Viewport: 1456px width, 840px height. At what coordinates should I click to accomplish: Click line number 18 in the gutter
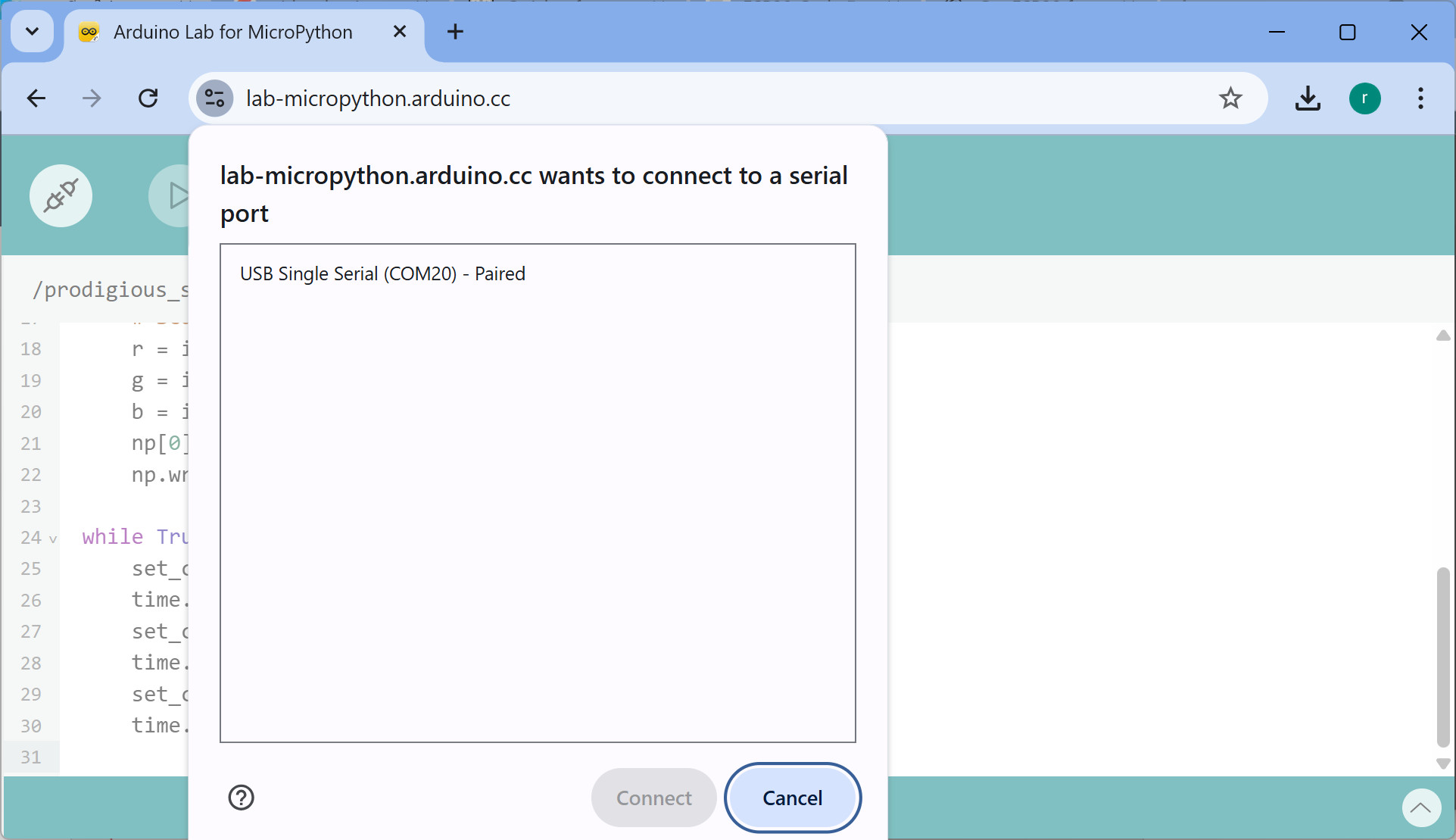click(x=30, y=348)
